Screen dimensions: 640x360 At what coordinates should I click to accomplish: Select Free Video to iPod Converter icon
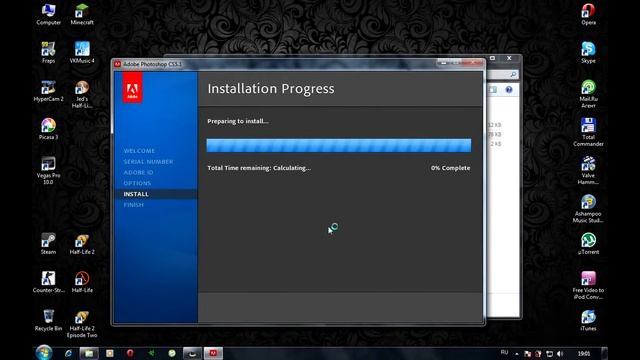[x=588, y=285]
